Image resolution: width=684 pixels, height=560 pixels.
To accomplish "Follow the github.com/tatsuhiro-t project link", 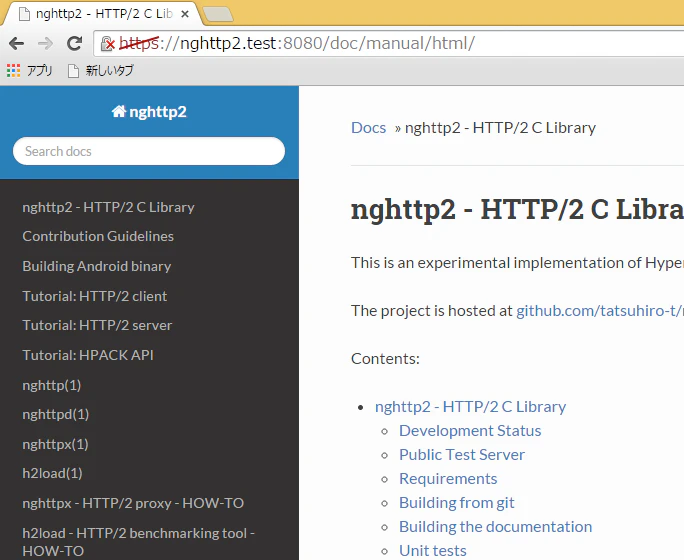I will coord(600,311).
